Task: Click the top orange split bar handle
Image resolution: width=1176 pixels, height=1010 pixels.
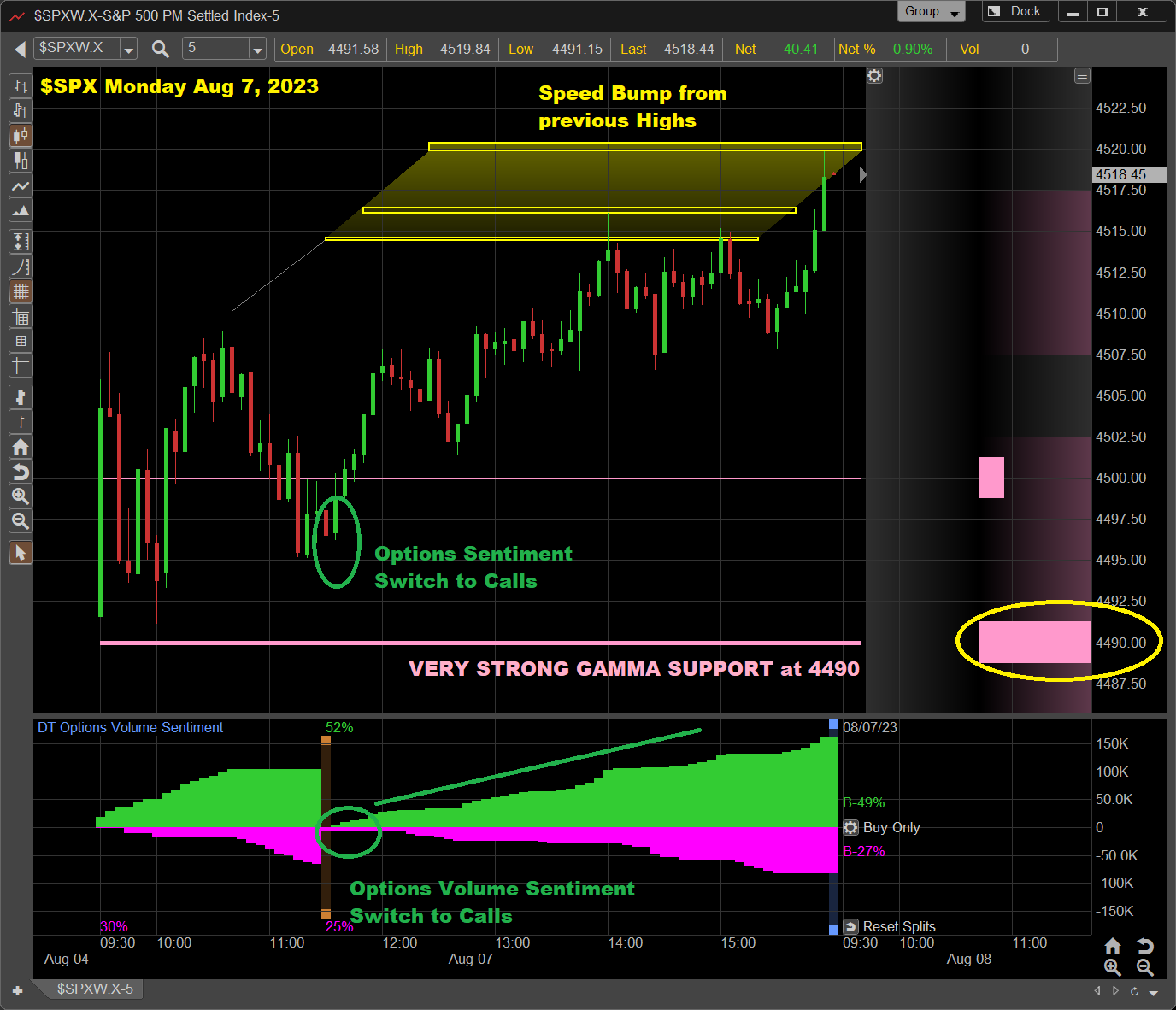Action: (326, 740)
